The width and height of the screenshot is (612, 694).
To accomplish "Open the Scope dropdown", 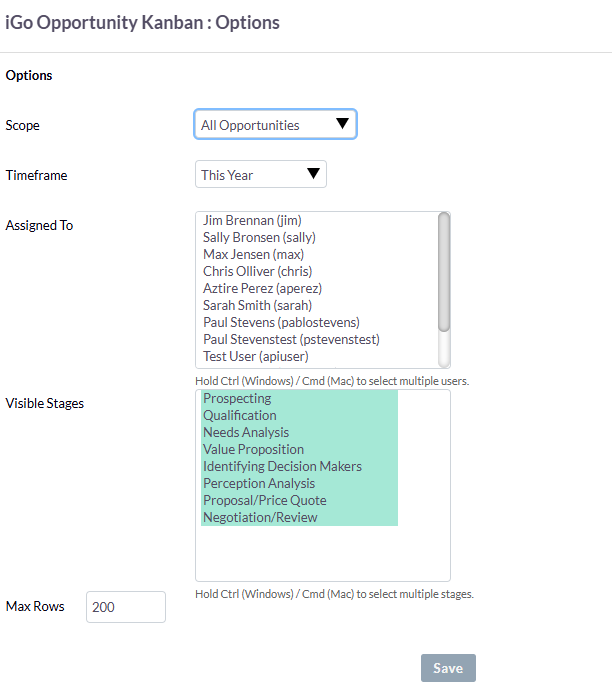I will pos(275,125).
